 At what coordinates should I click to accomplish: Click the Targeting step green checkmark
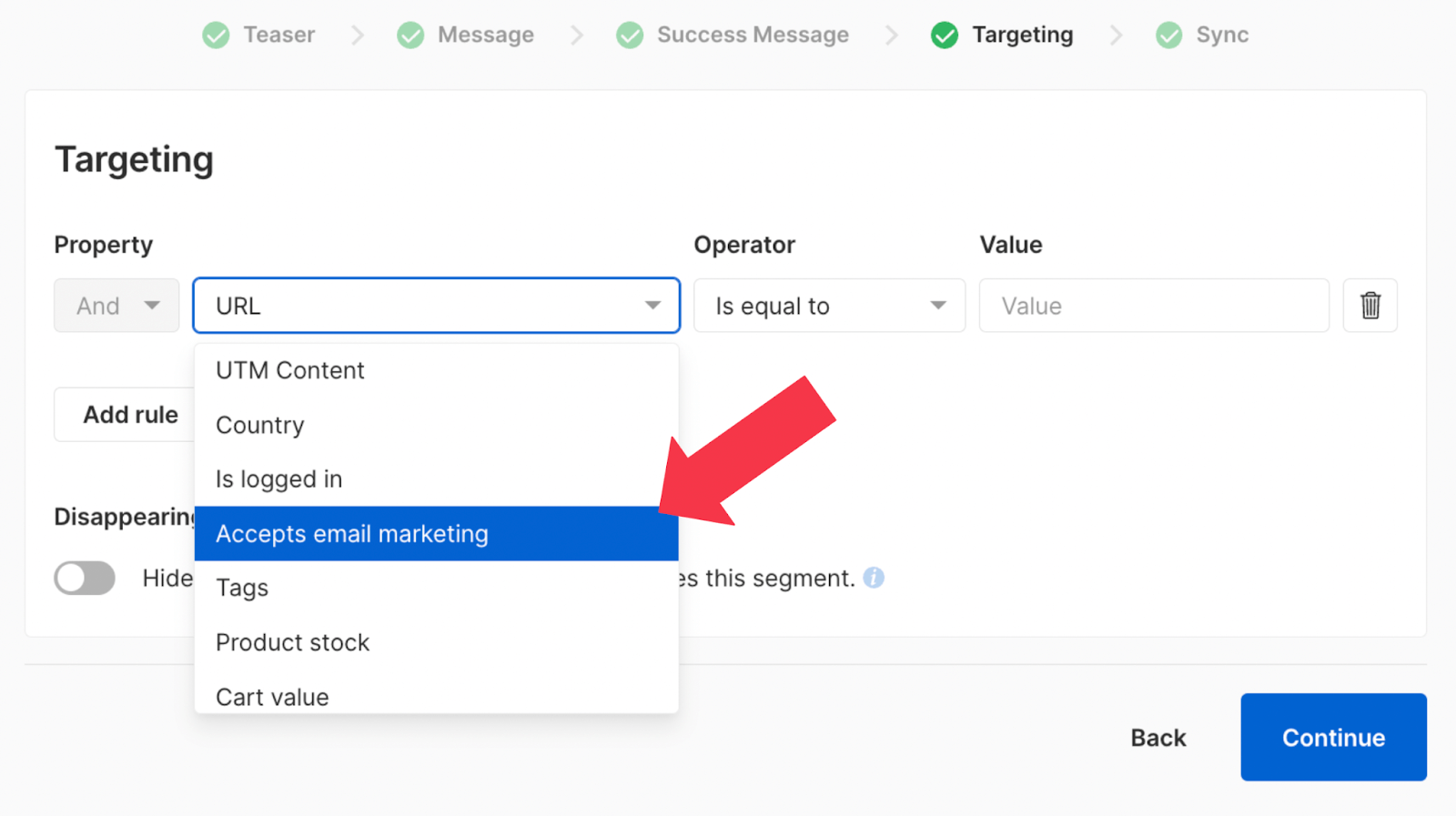(945, 35)
